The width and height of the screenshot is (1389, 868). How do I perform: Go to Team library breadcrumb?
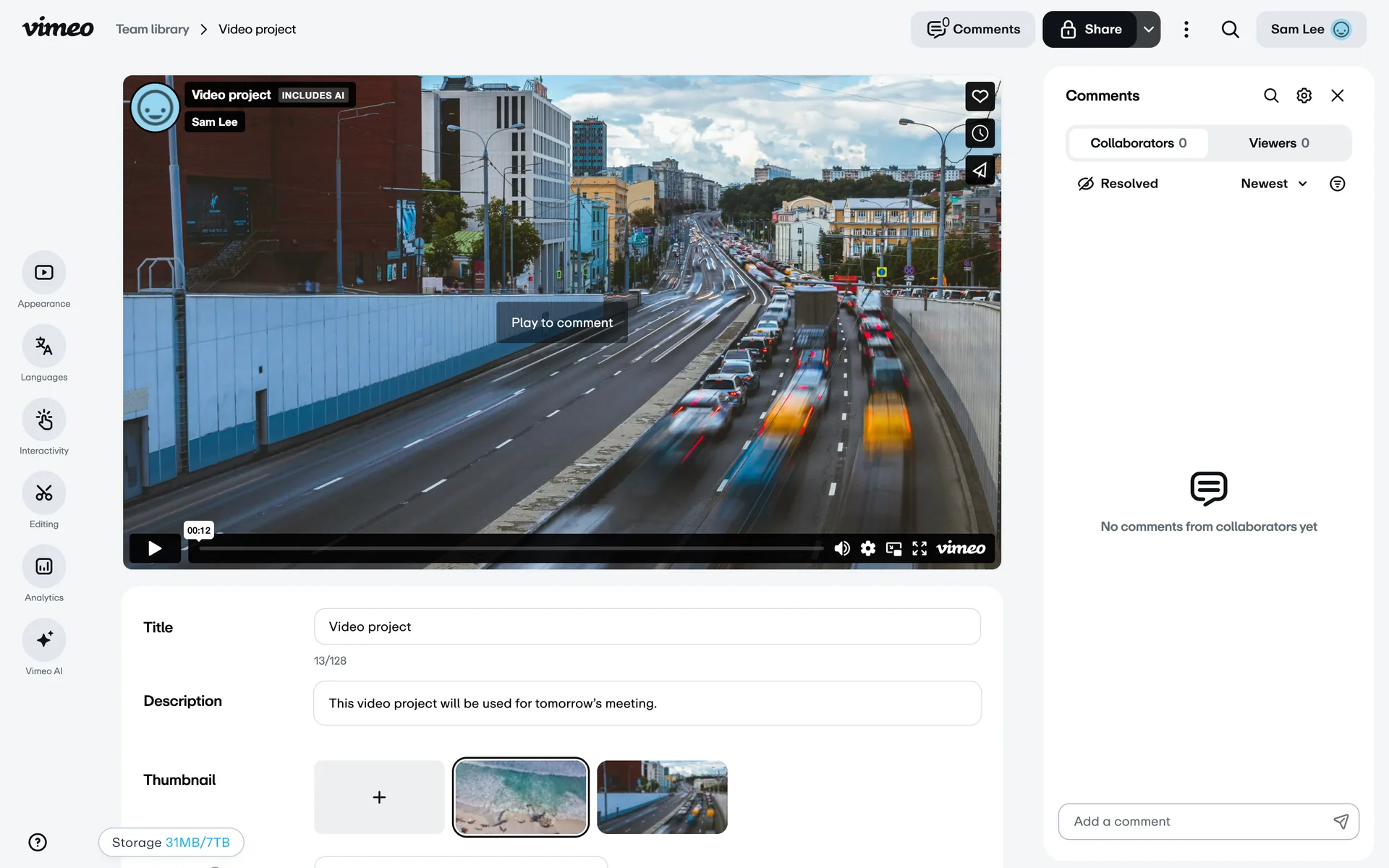point(152,30)
